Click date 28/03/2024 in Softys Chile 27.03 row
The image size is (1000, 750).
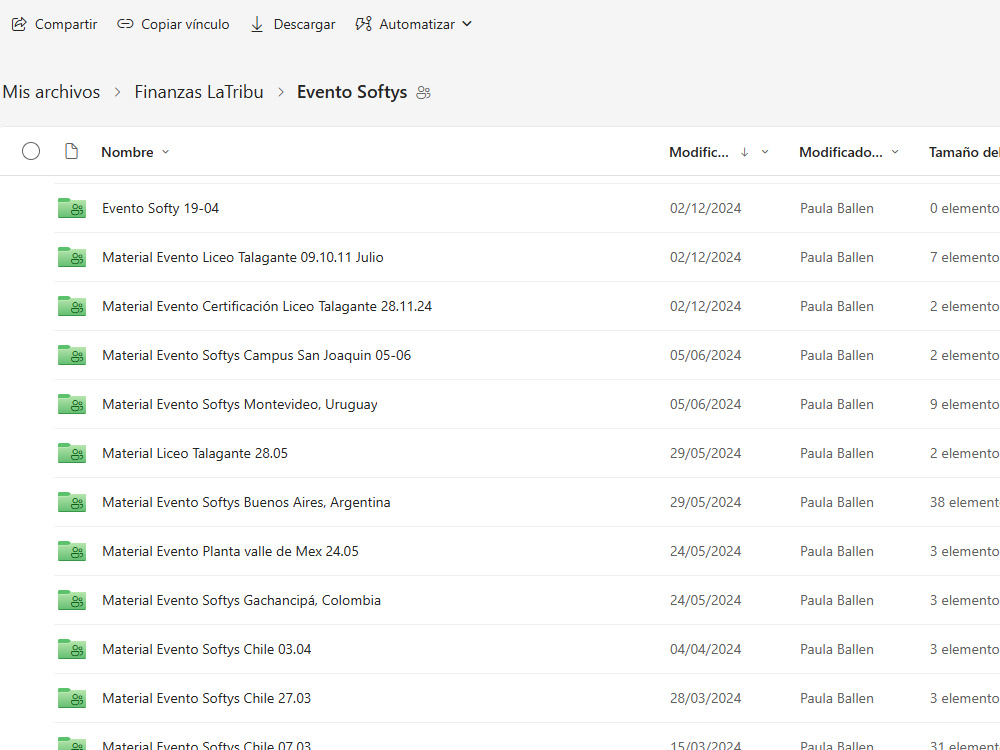point(705,698)
